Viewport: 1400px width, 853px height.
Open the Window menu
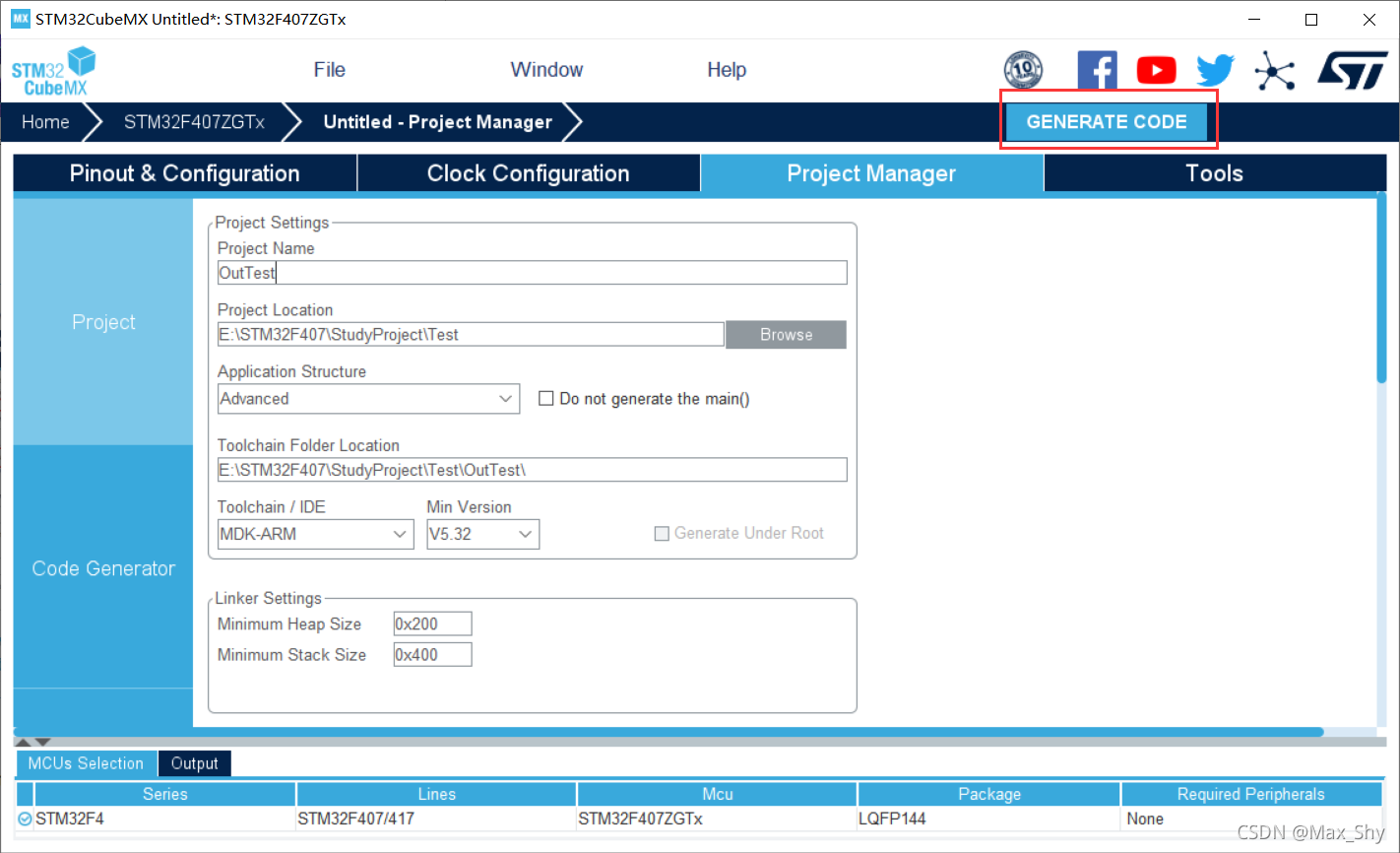tap(546, 70)
